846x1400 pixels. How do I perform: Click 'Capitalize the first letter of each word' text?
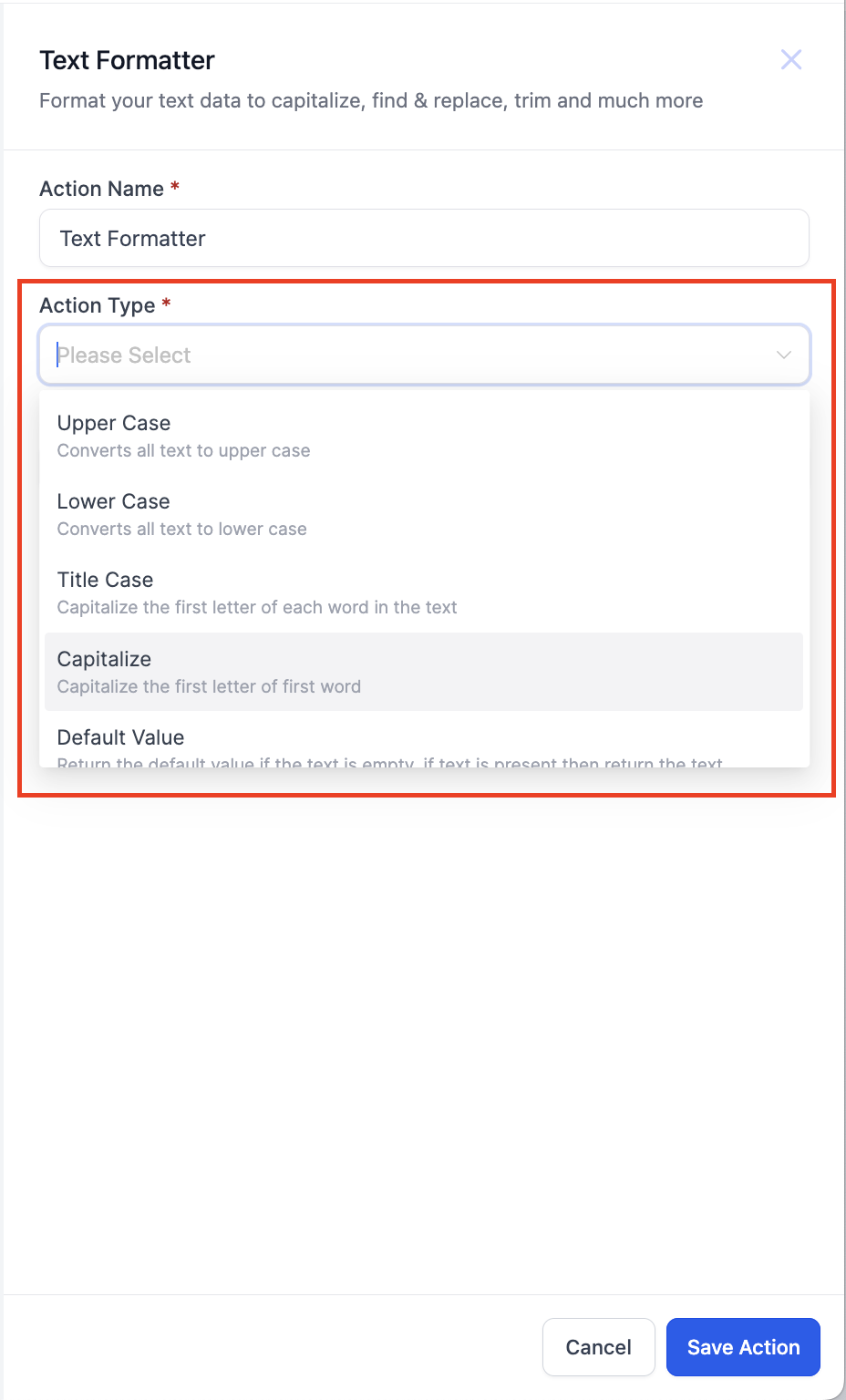pyautogui.click(x=257, y=607)
